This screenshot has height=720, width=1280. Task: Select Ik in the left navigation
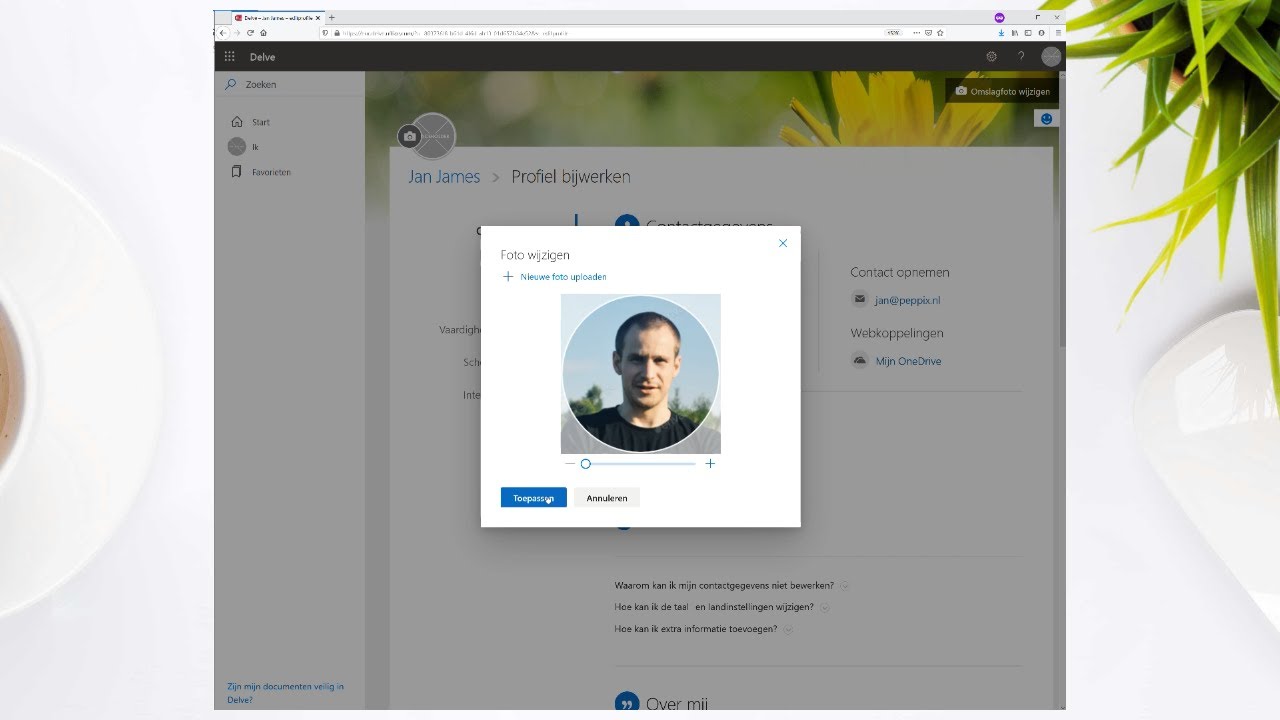(x=255, y=147)
